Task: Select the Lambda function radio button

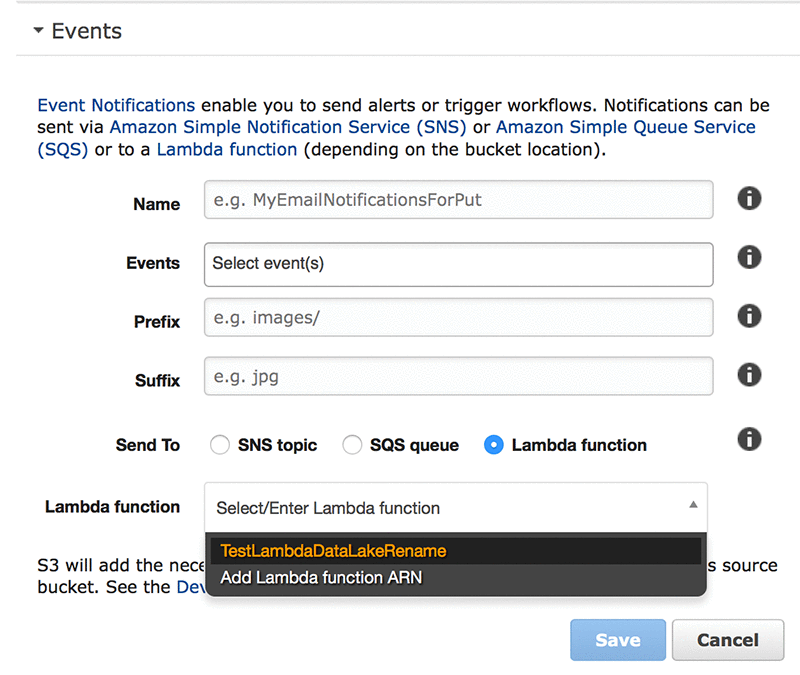Action: click(x=493, y=445)
